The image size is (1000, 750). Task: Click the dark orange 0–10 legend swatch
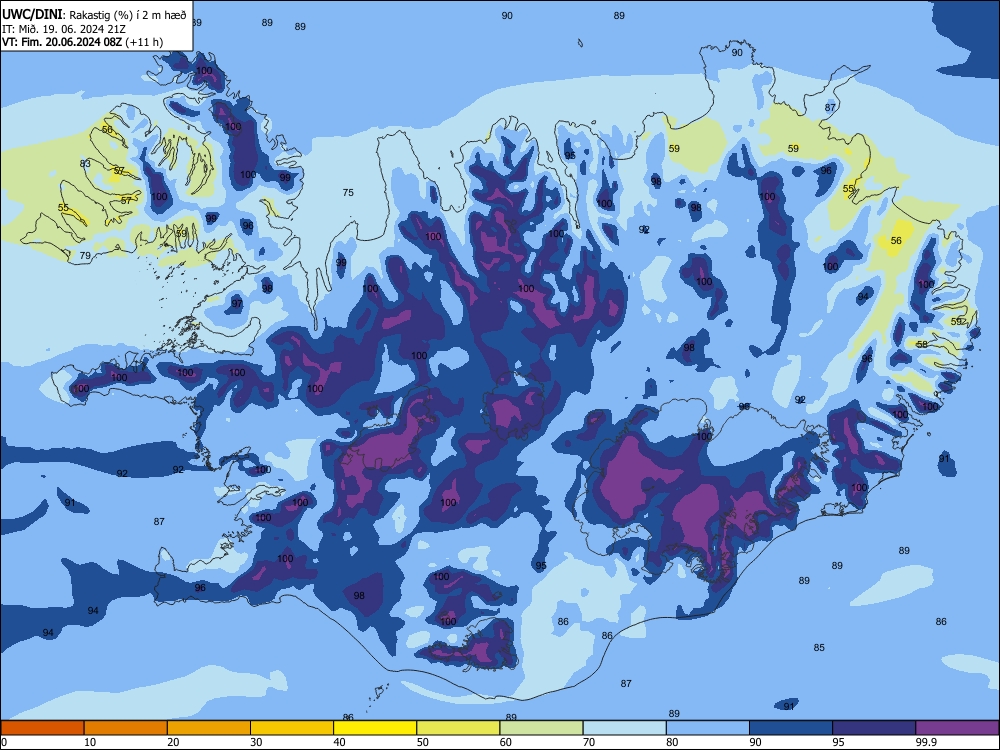point(42,728)
